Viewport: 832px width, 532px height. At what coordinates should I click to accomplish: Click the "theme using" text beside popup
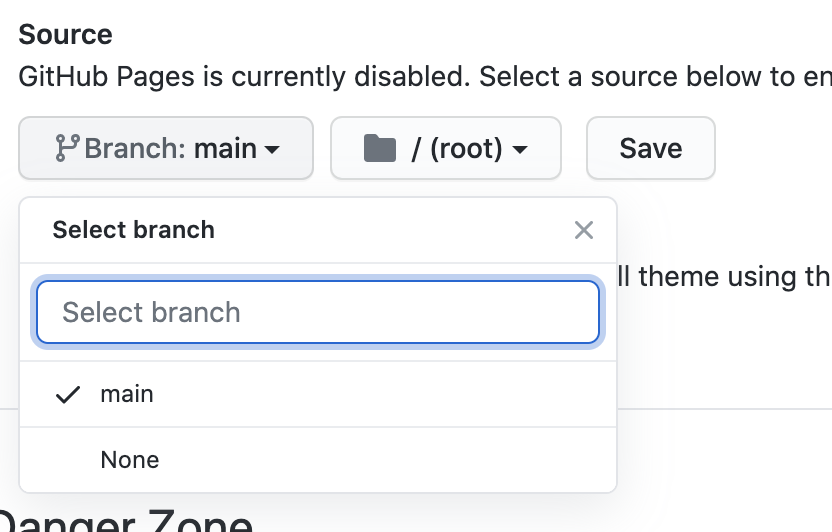pyautogui.click(x=720, y=276)
